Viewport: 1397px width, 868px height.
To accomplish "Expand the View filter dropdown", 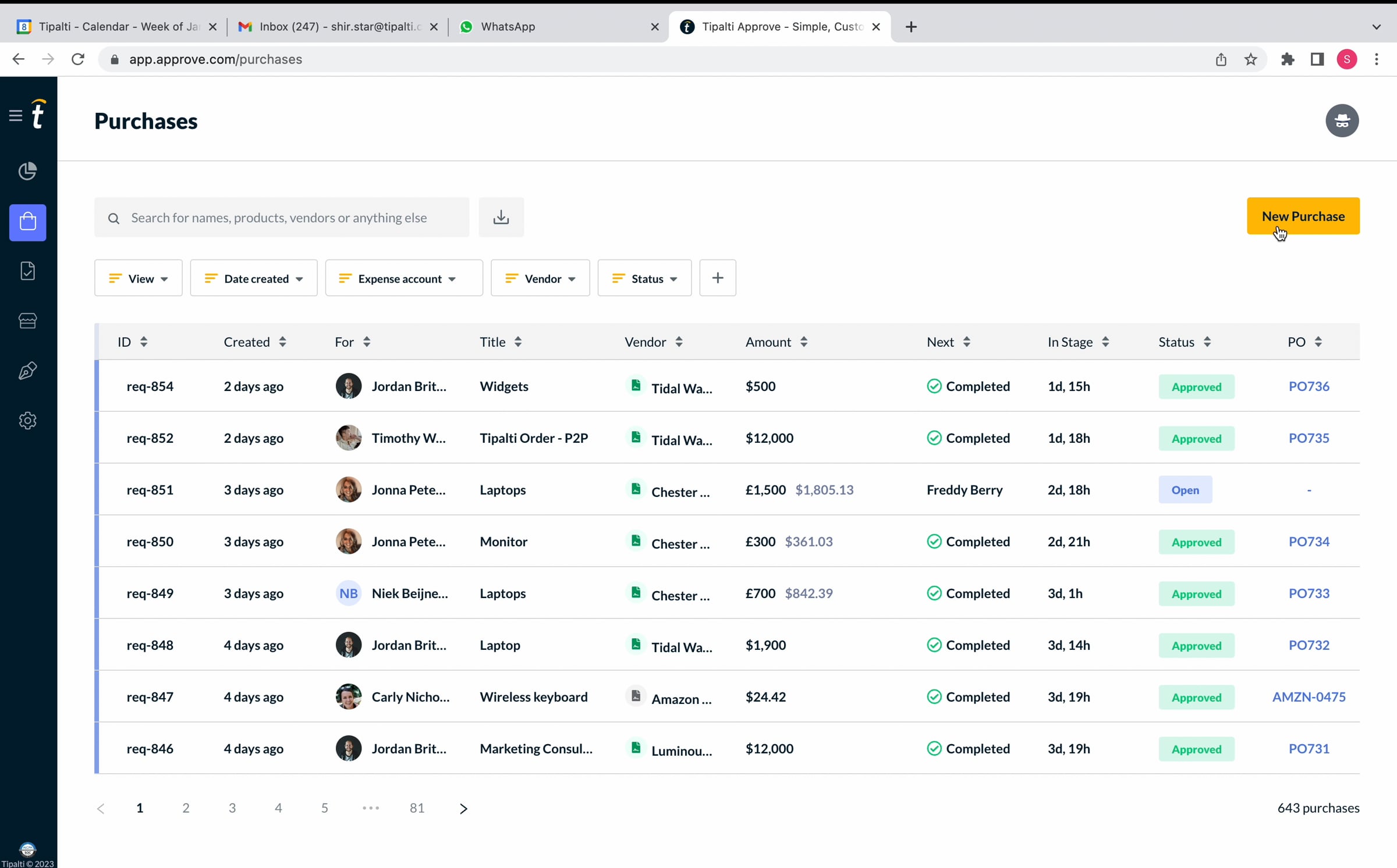I will [139, 279].
